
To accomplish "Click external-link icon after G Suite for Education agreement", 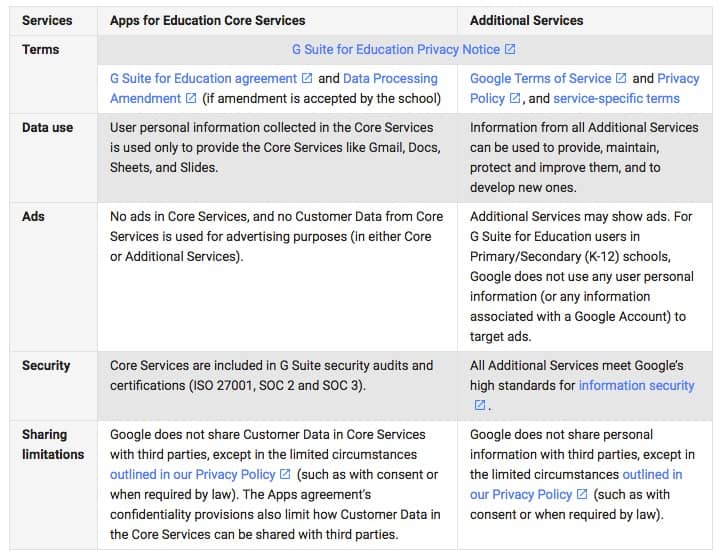I will (x=307, y=78).
